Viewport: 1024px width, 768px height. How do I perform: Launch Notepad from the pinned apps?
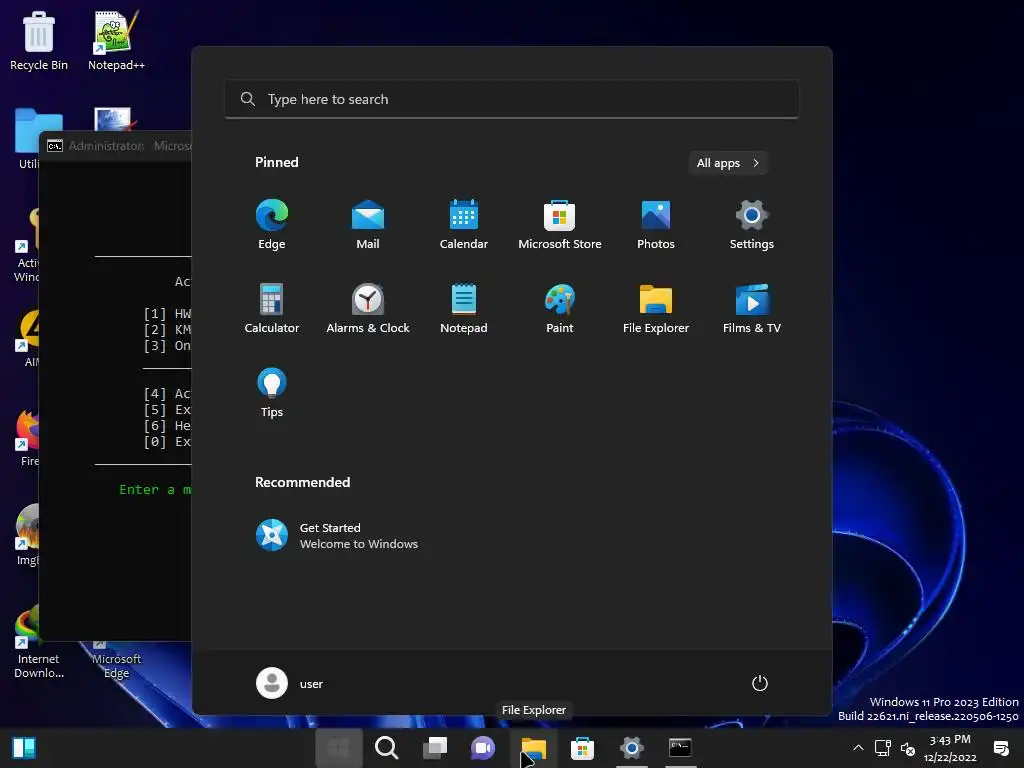(x=464, y=309)
